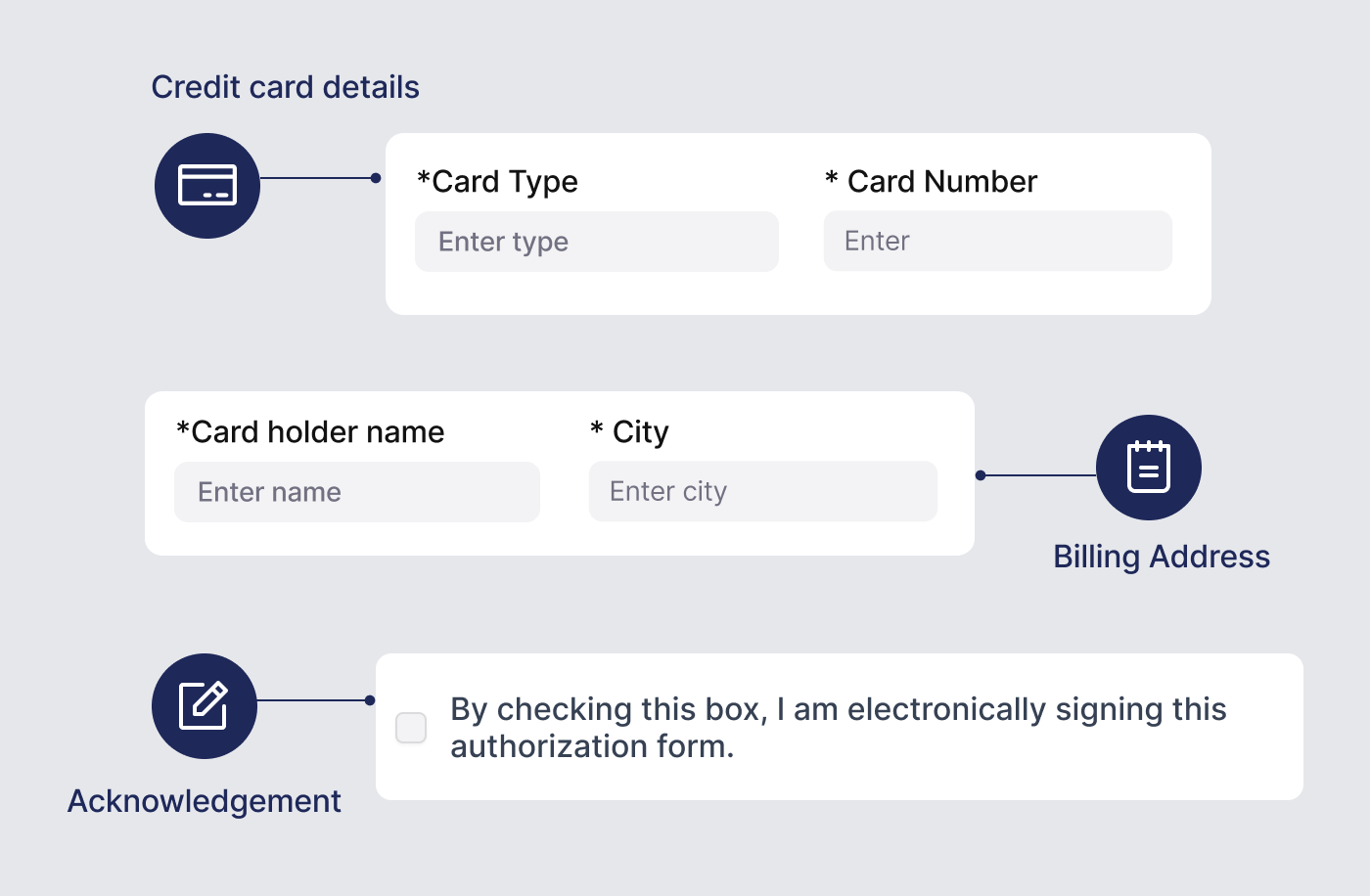The width and height of the screenshot is (1370, 896).
Task: Click the Enter type field for Card Type
Action: point(596,241)
